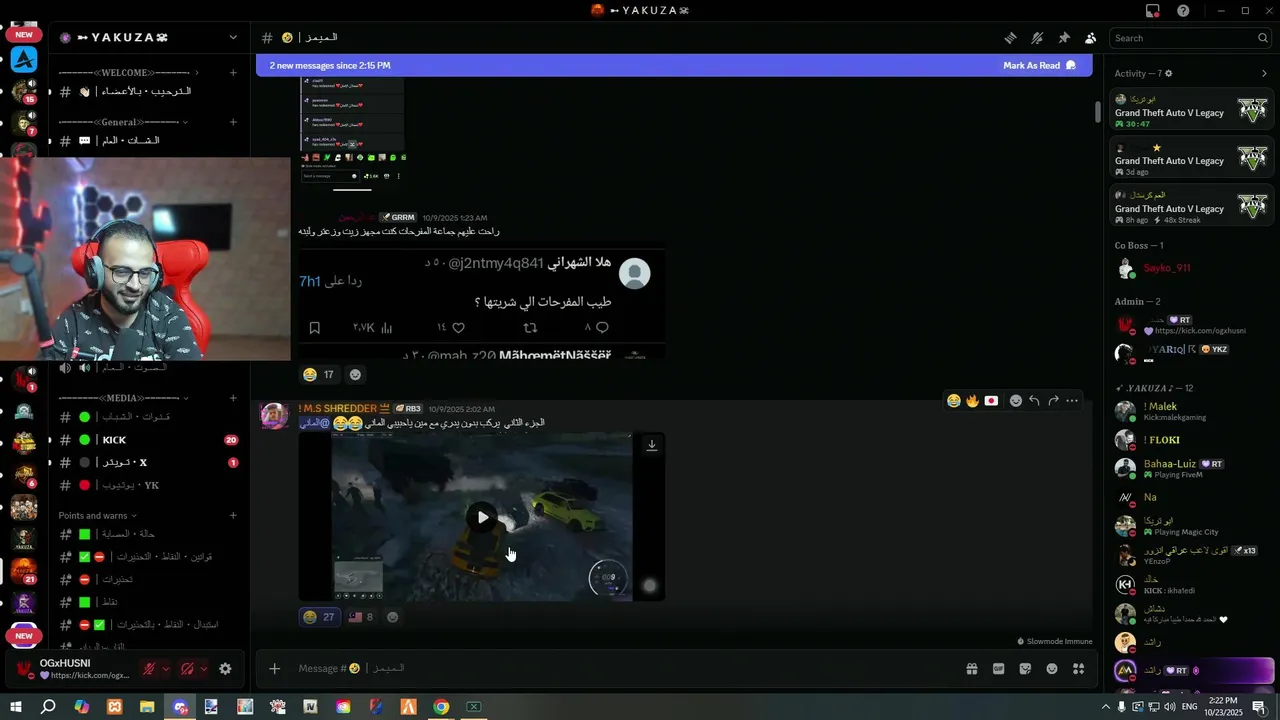The width and height of the screenshot is (1280, 720).
Task: Expand the Activity section chevron
Action: (1264, 73)
